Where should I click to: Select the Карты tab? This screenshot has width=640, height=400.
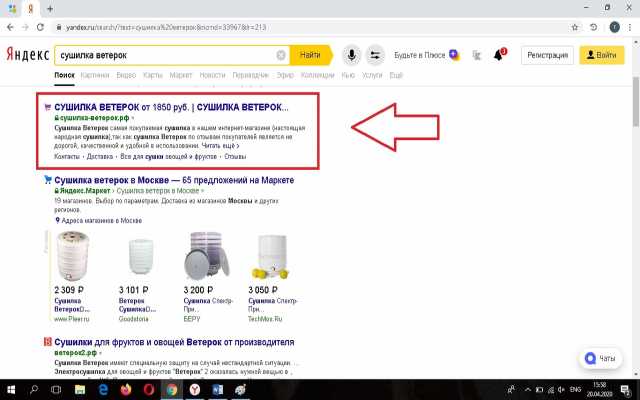pyautogui.click(x=153, y=75)
